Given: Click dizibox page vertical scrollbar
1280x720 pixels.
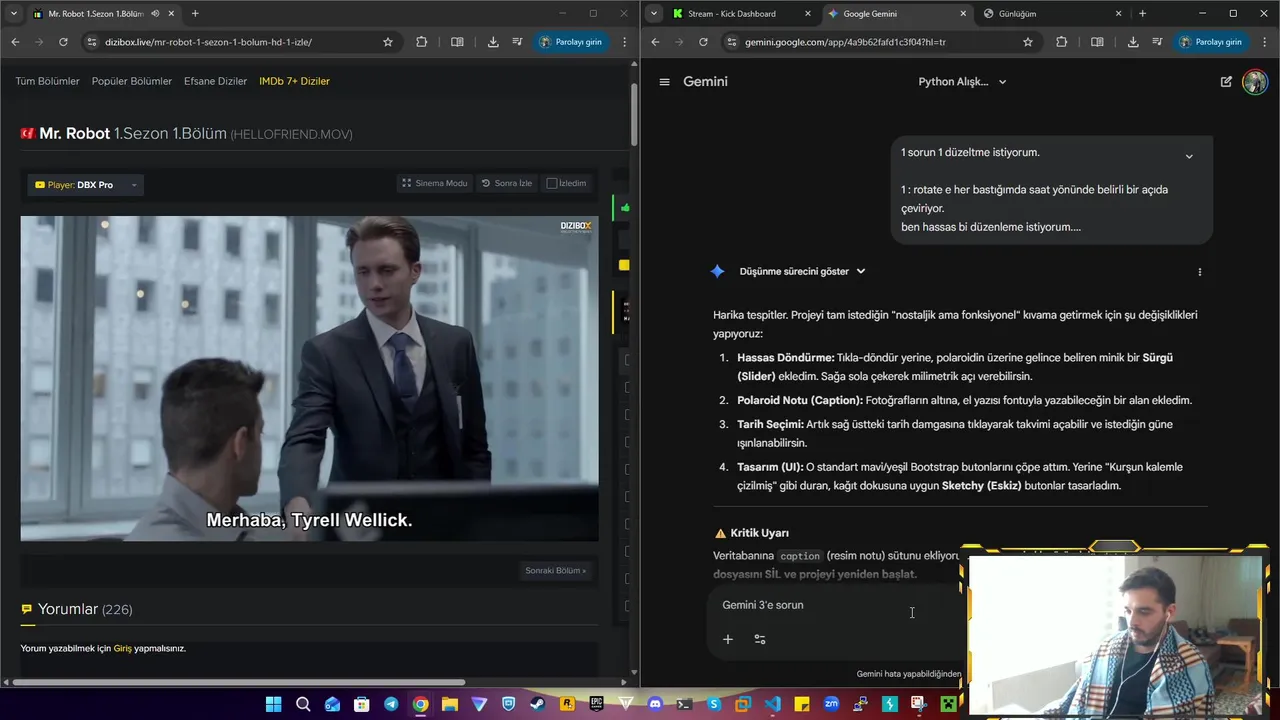Looking at the screenshot, I should 634,115.
